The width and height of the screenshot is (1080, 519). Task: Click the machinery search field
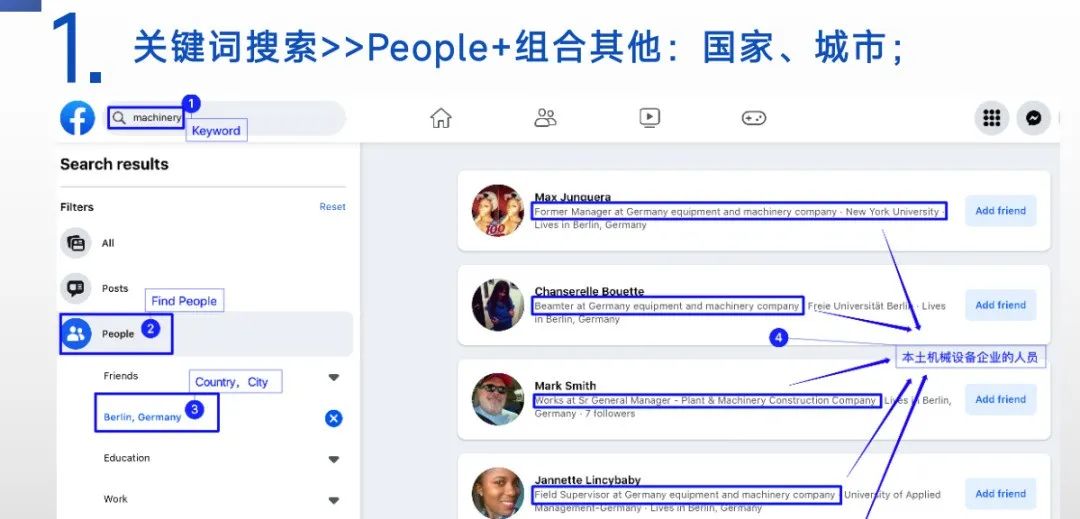click(225, 118)
